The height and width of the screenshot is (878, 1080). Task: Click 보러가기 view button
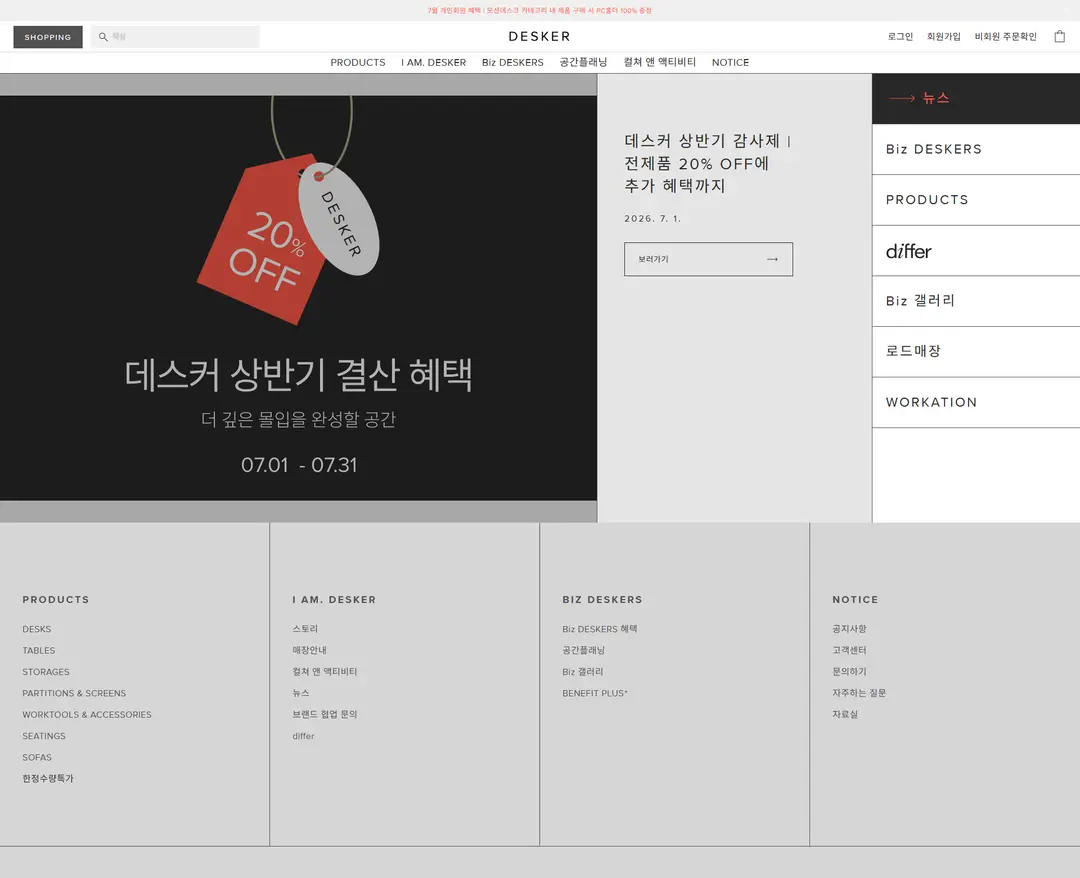(x=708, y=260)
